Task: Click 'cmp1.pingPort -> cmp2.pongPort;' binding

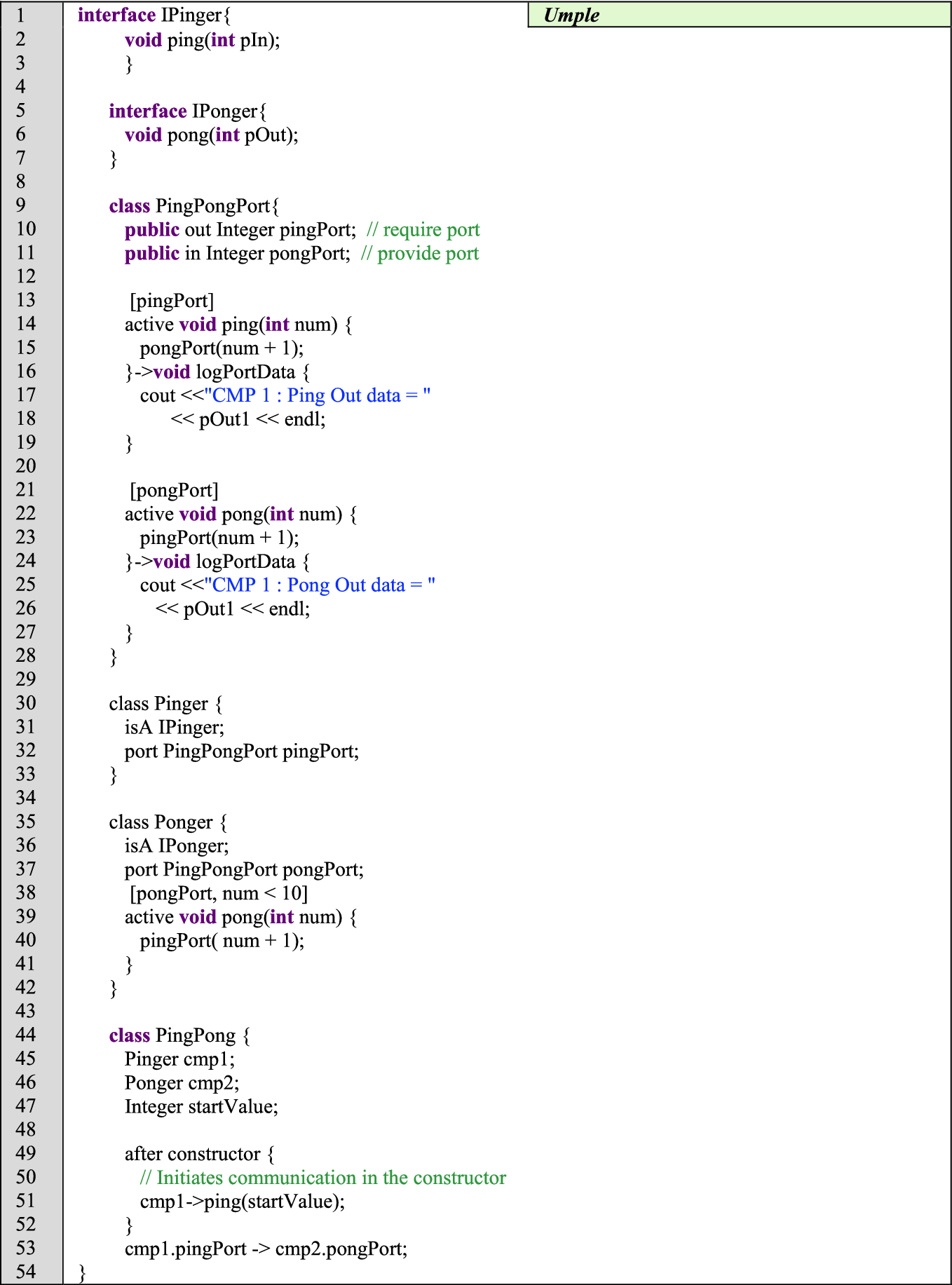Action: point(266,1249)
